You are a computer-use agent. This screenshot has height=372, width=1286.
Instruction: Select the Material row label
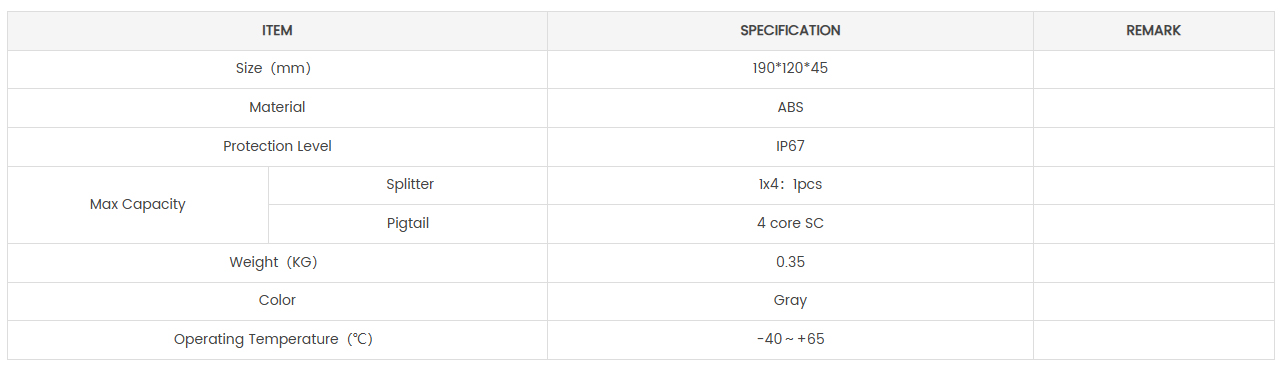(x=277, y=108)
